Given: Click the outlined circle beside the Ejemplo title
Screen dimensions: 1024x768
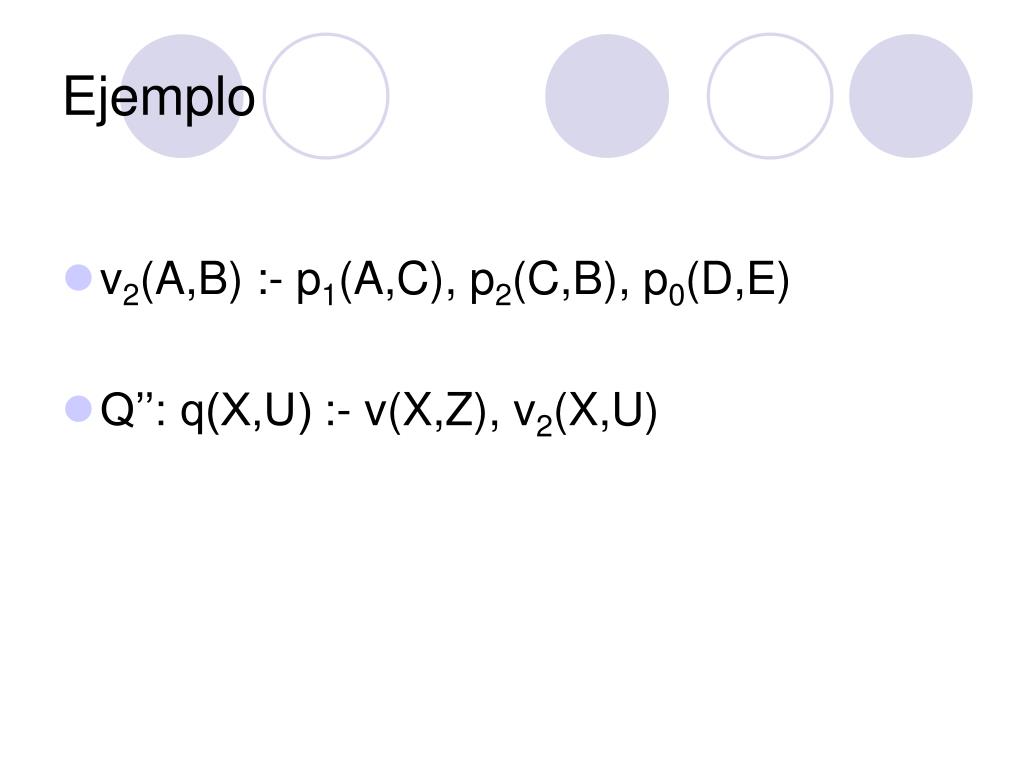Looking at the screenshot, I should [x=326, y=96].
